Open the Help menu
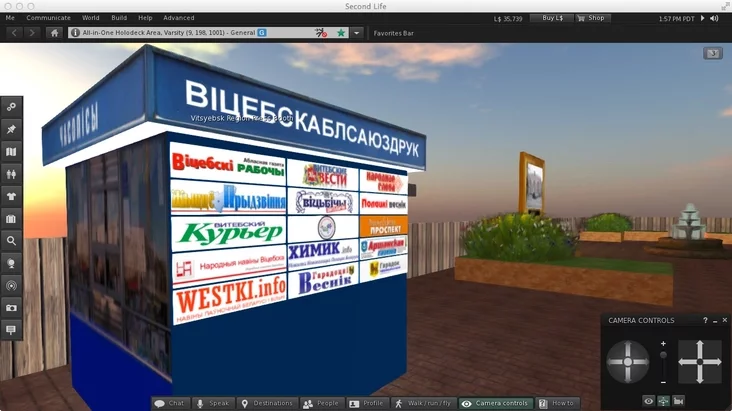This screenshot has height=411, width=732. pos(145,18)
